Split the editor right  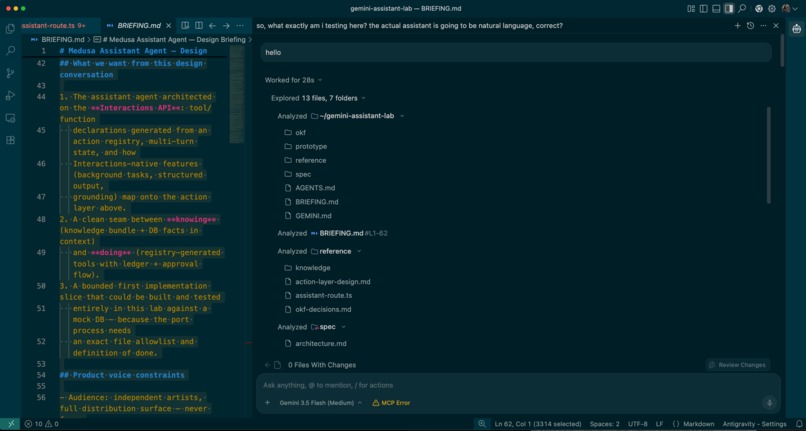198,25
